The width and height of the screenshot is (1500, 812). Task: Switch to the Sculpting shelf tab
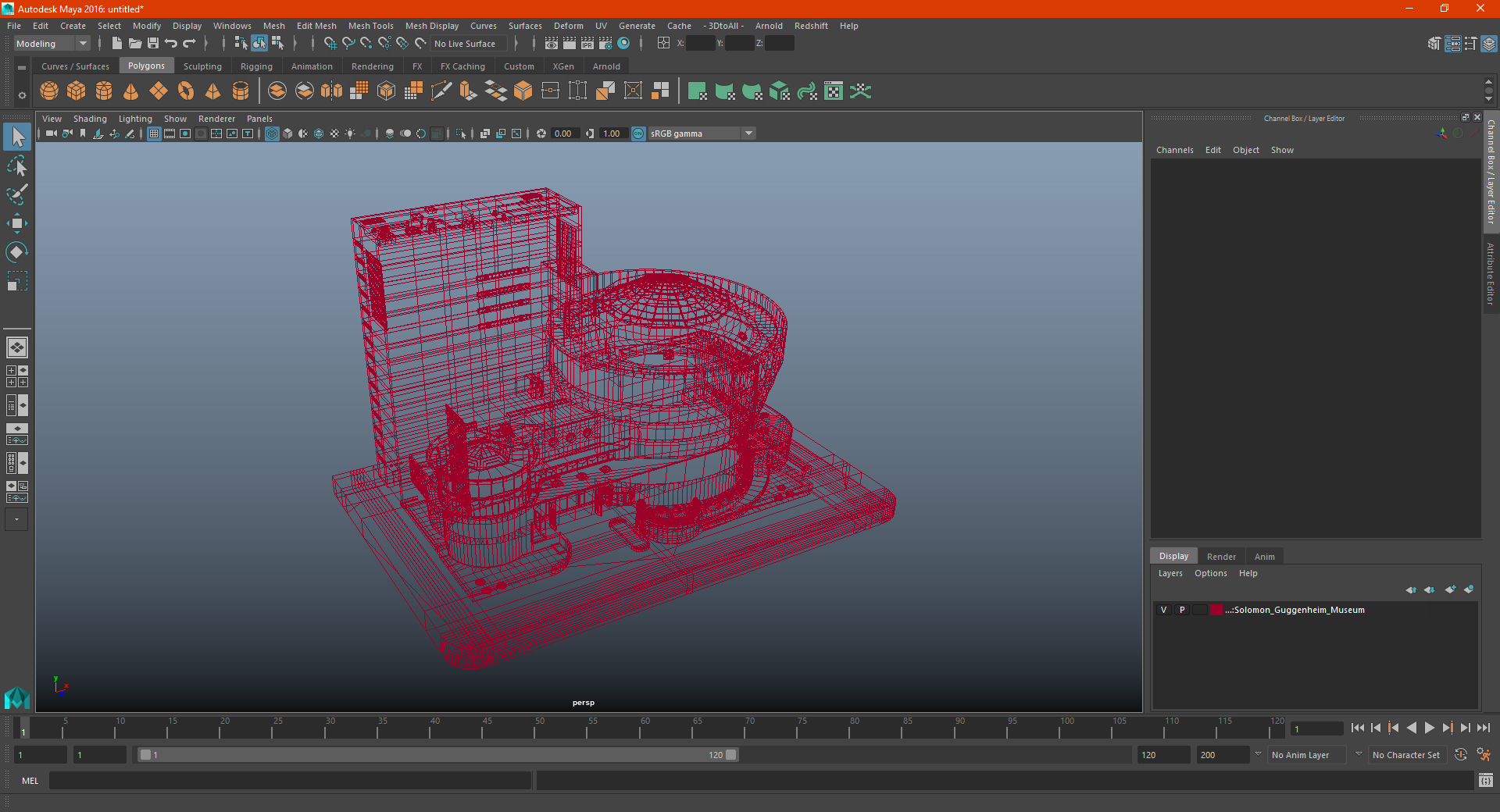202,66
